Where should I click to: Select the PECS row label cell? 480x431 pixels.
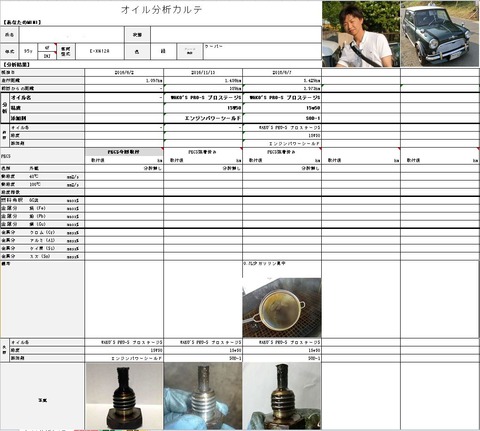[42, 156]
